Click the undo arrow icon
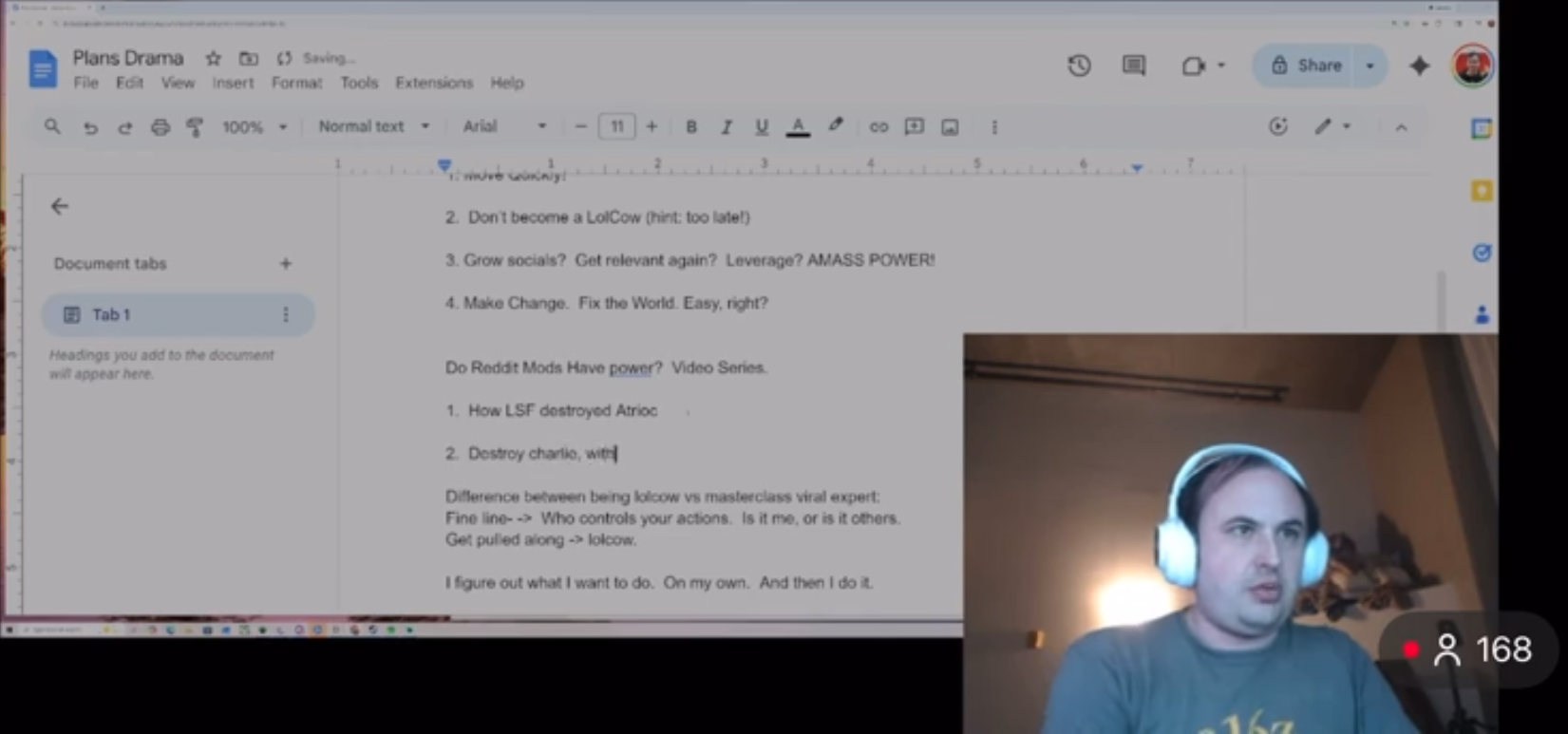Image resolution: width=1568 pixels, height=734 pixels. tap(90, 127)
